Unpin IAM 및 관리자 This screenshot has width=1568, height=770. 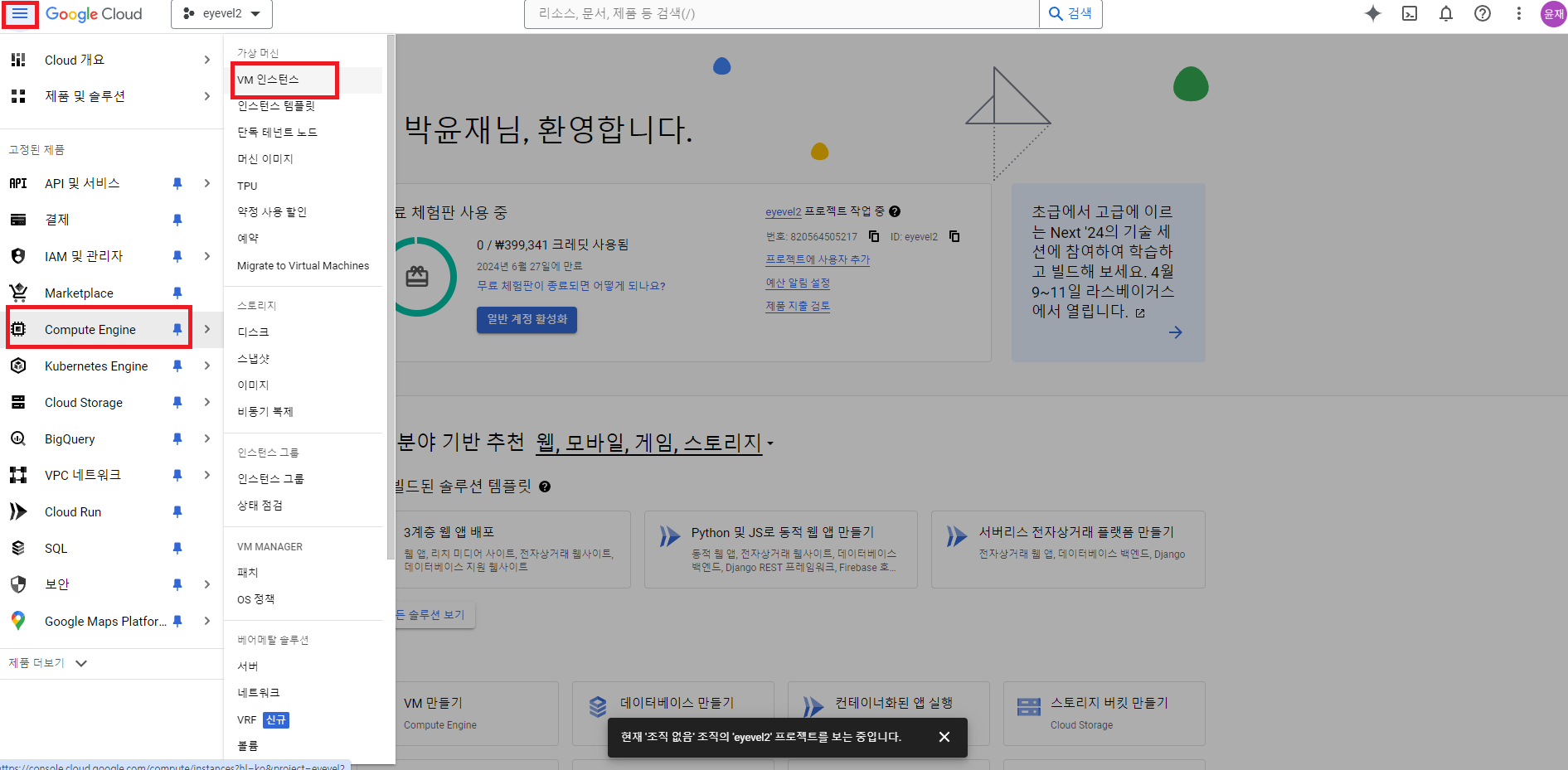177,256
